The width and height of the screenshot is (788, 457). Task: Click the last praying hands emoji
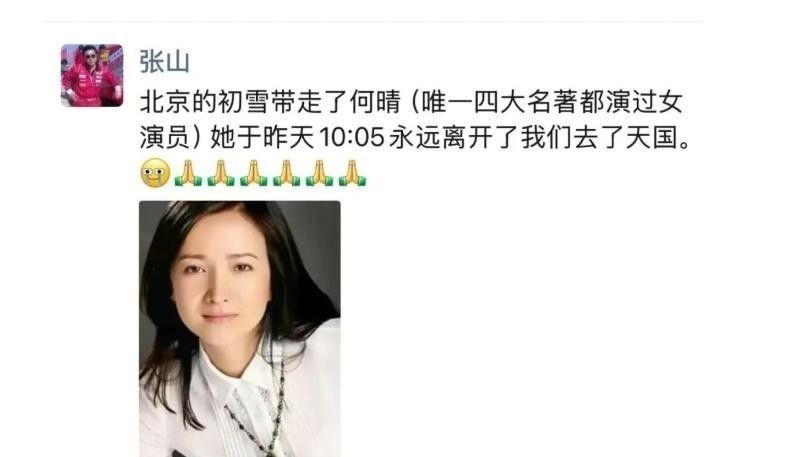coord(352,173)
